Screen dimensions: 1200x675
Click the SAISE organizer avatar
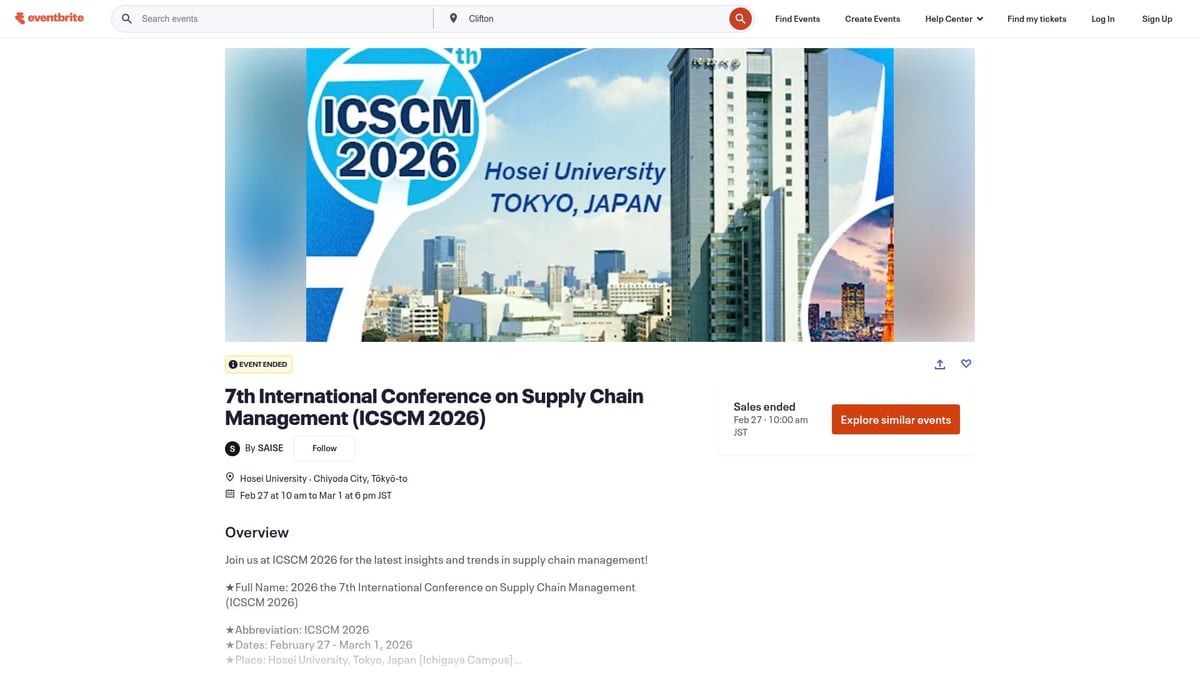[x=231, y=448]
